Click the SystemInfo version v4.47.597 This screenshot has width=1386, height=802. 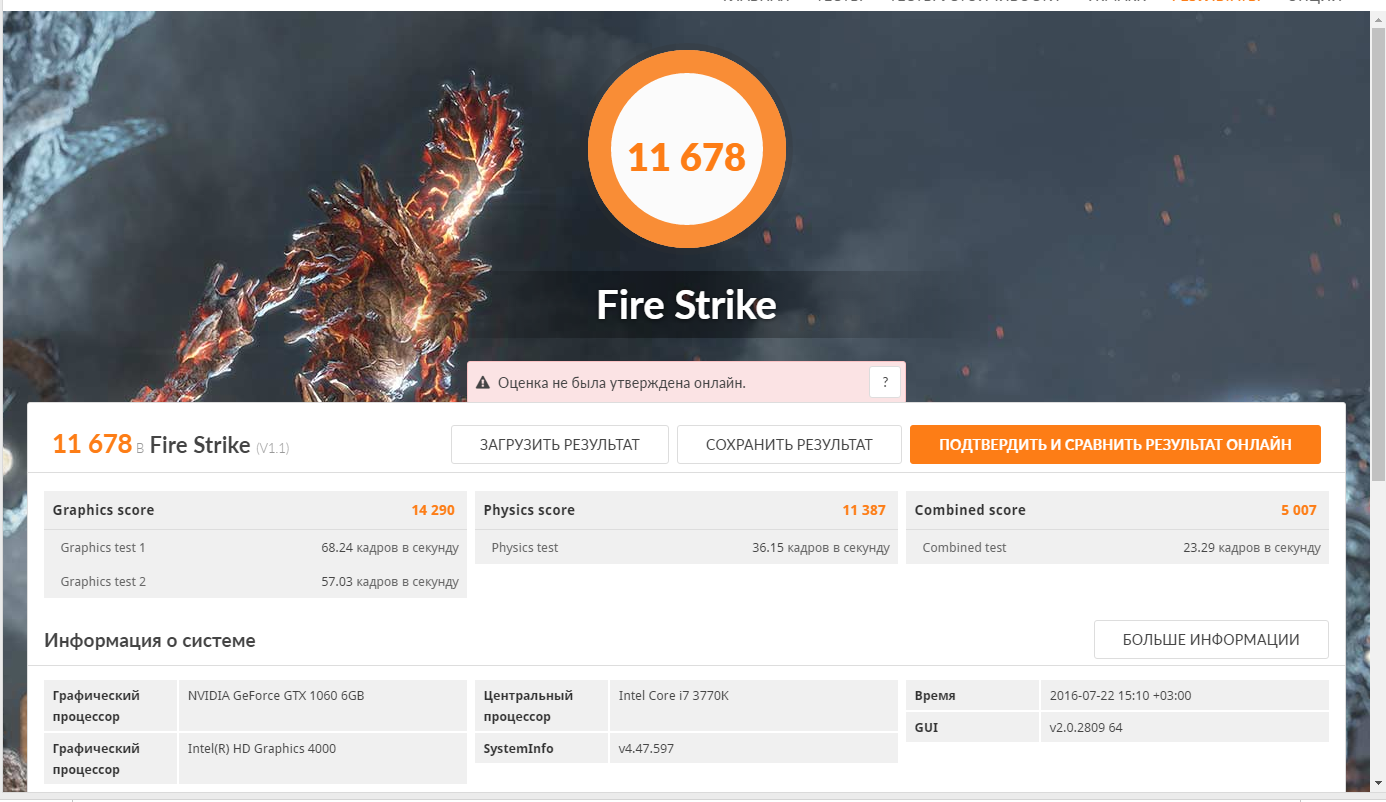(646, 749)
